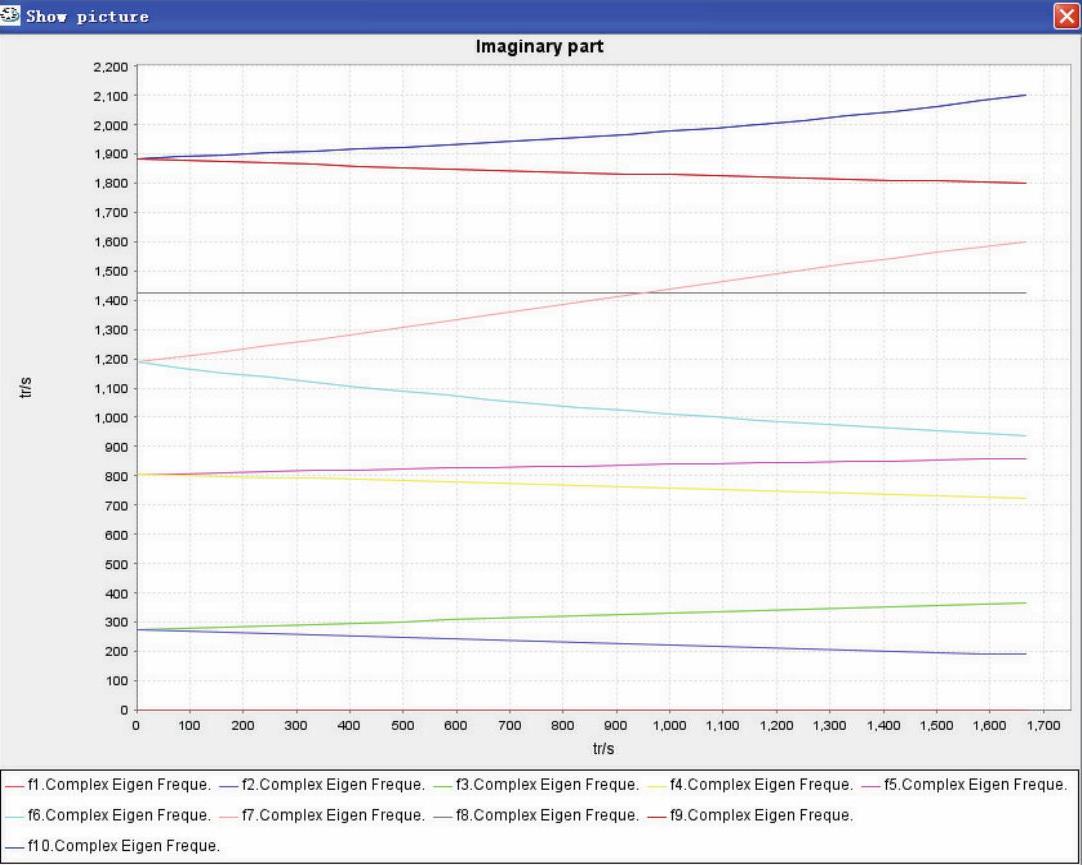Click the f5.Complex Eigen Freque. legend label
This screenshot has height=865, width=1082.
(974, 785)
